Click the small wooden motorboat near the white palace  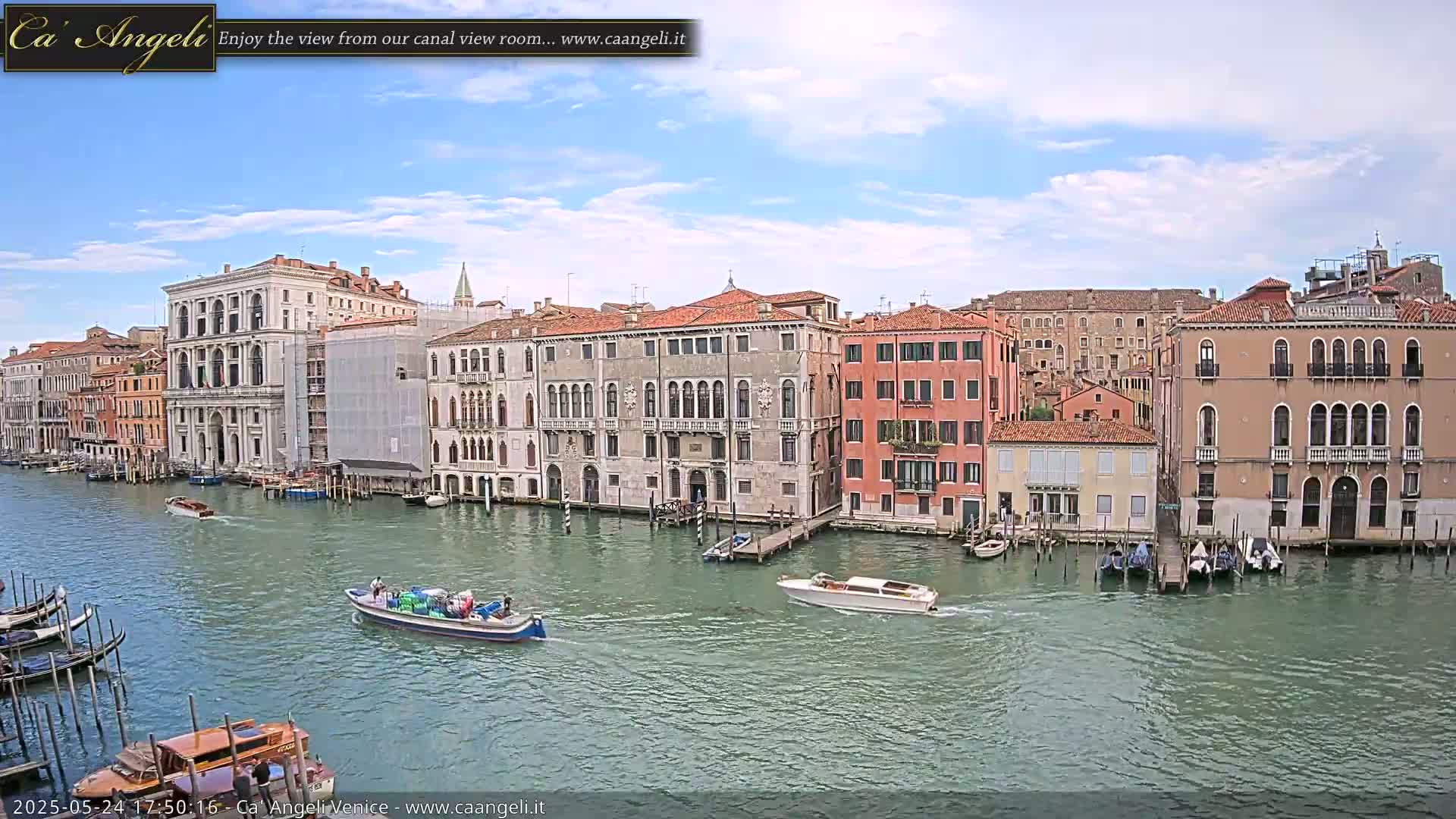coord(189,507)
